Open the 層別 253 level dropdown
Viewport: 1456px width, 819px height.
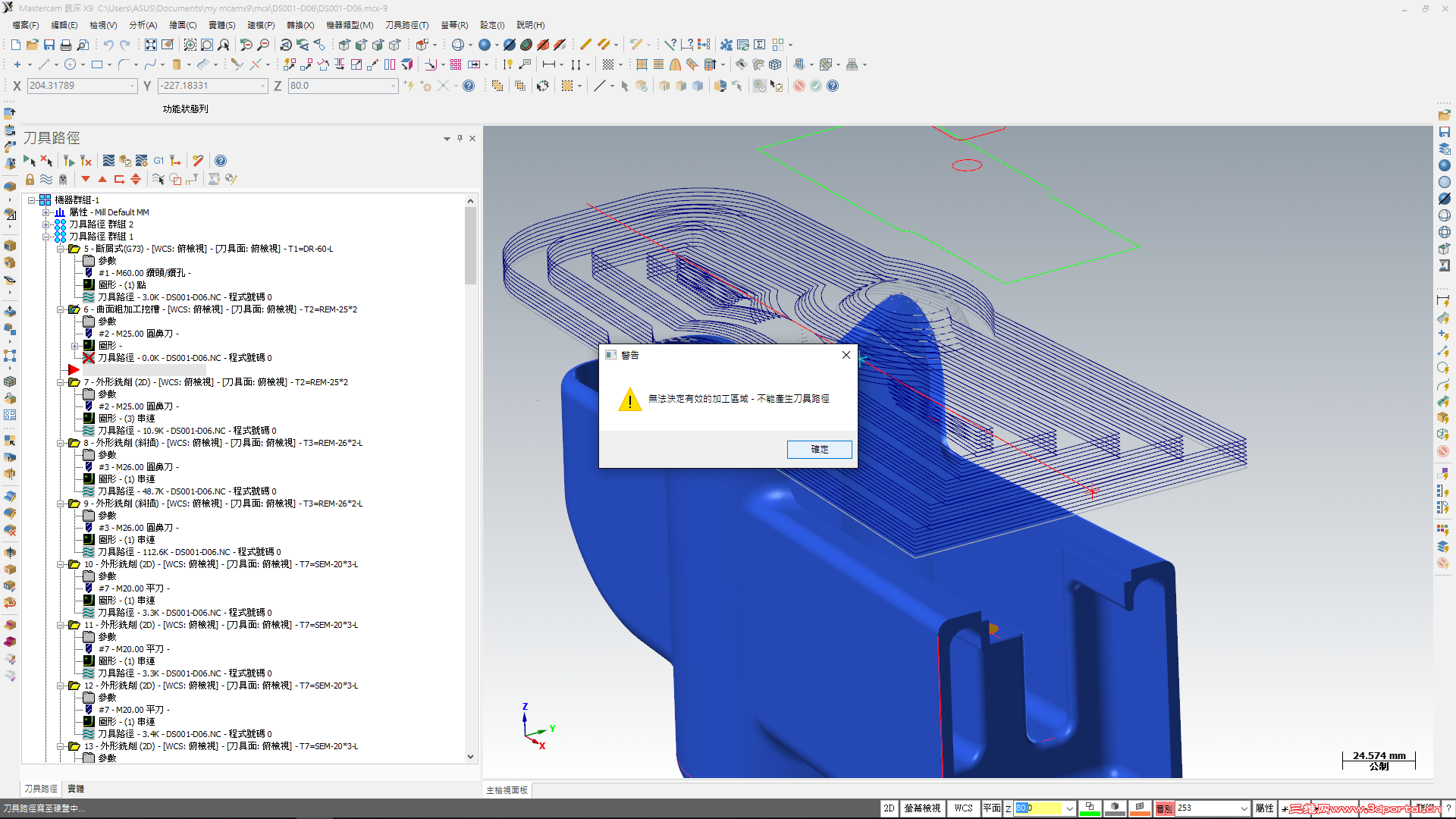pyautogui.click(x=1244, y=808)
